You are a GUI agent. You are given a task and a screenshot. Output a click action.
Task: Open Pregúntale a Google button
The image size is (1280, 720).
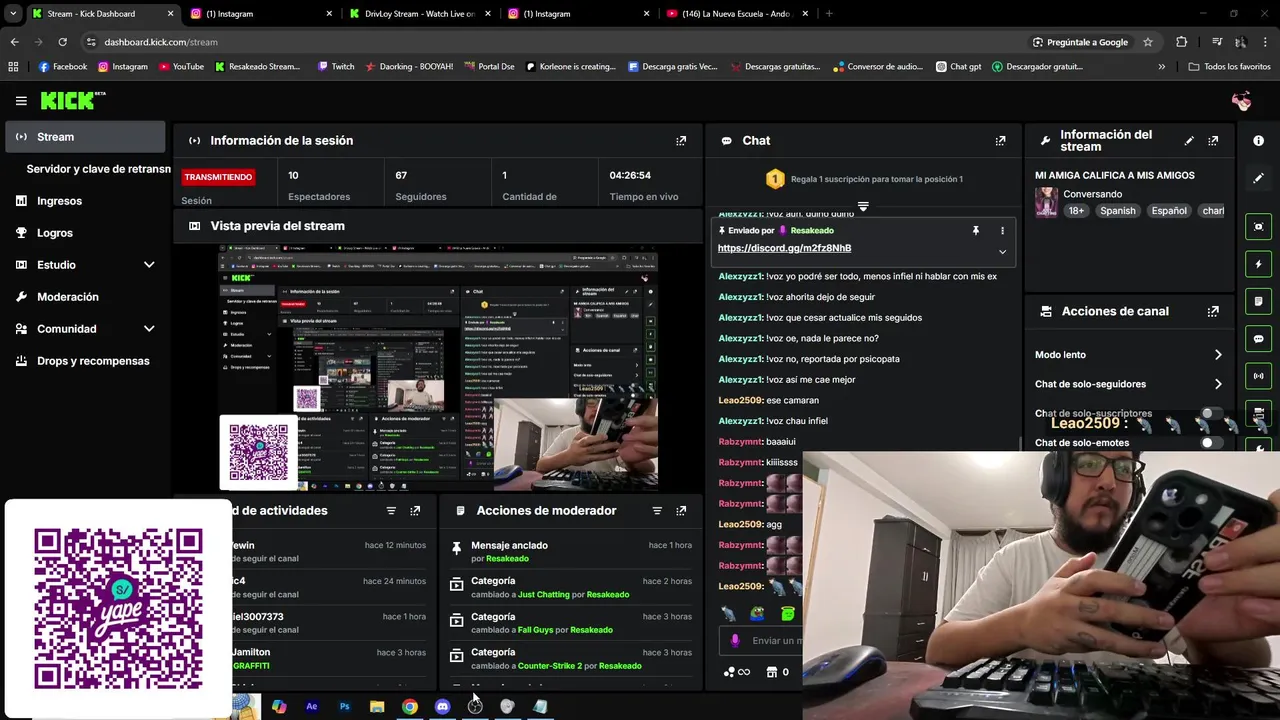coord(1080,42)
